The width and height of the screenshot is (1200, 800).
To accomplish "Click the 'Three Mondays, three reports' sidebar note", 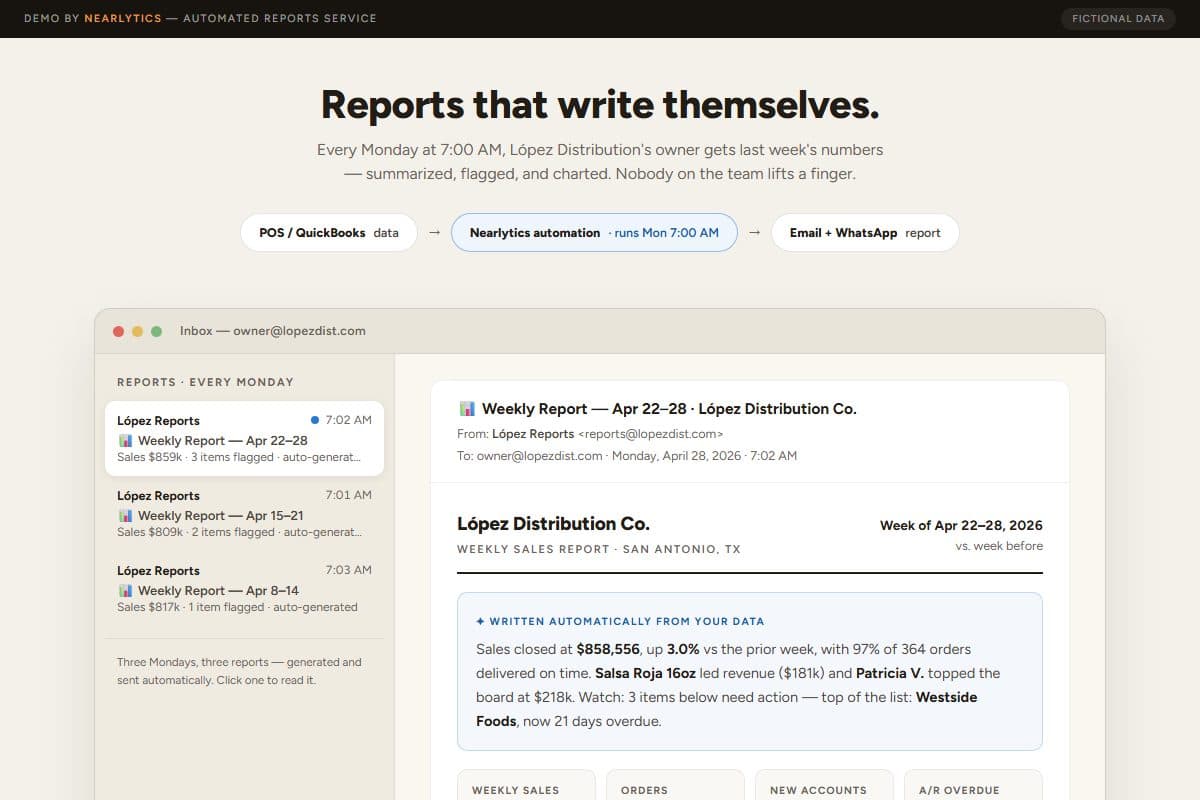I will [x=239, y=671].
